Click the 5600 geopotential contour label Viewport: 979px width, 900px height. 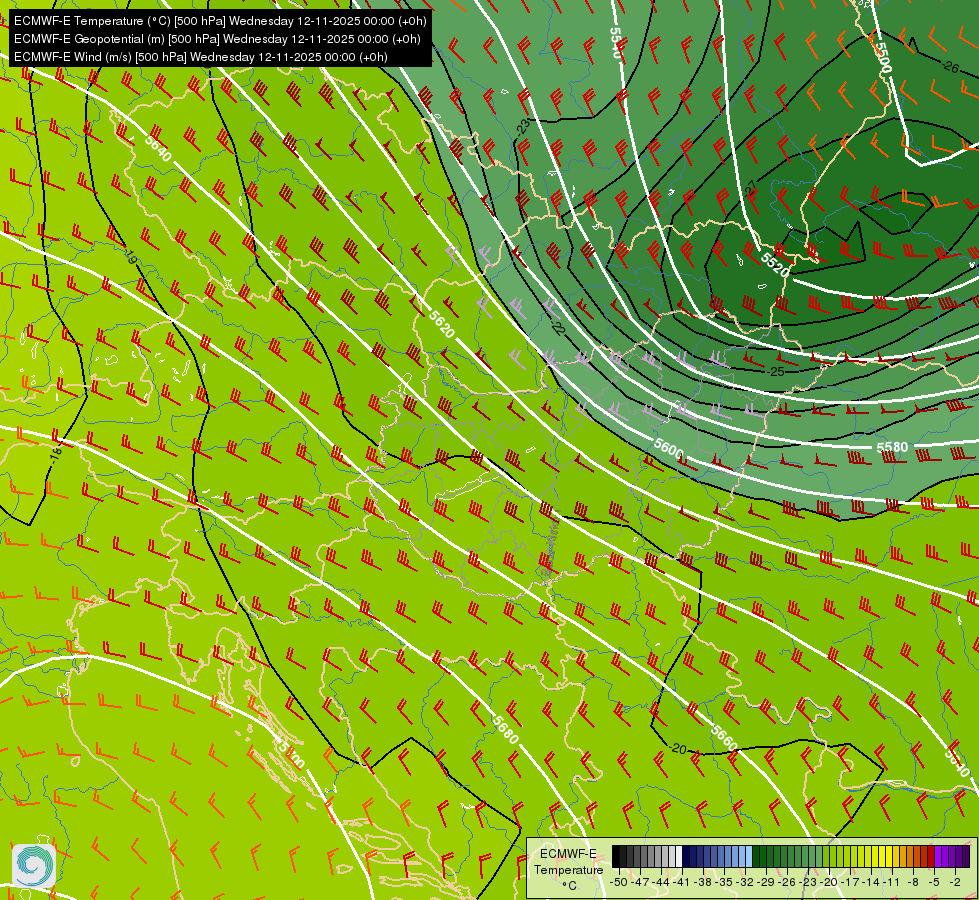coord(669,448)
